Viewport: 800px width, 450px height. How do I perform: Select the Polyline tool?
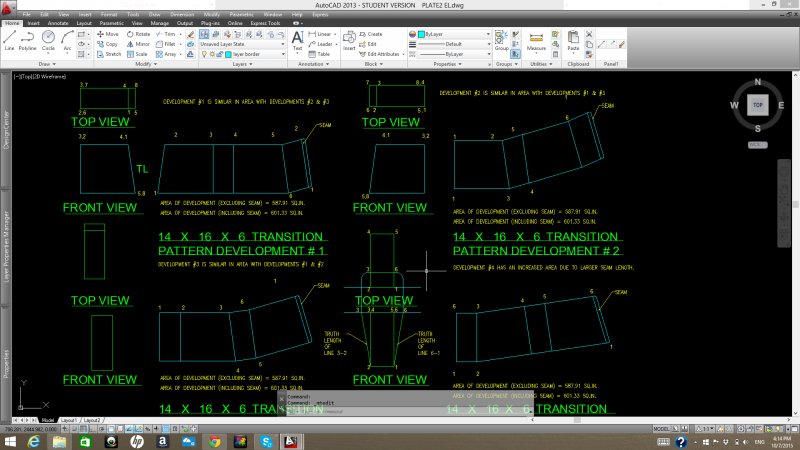[x=27, y=40]
